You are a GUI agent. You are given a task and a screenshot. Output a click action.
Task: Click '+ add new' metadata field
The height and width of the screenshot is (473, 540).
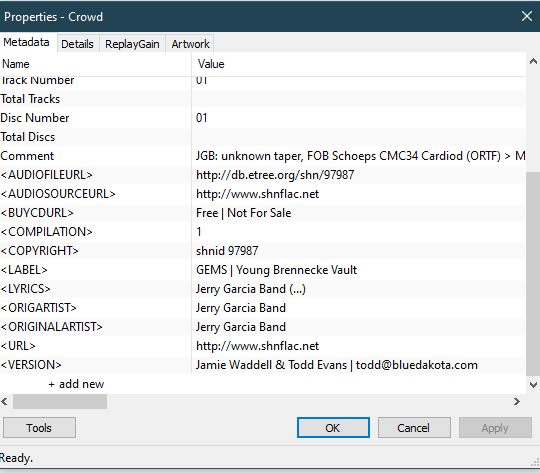click(x=76, y=384)
